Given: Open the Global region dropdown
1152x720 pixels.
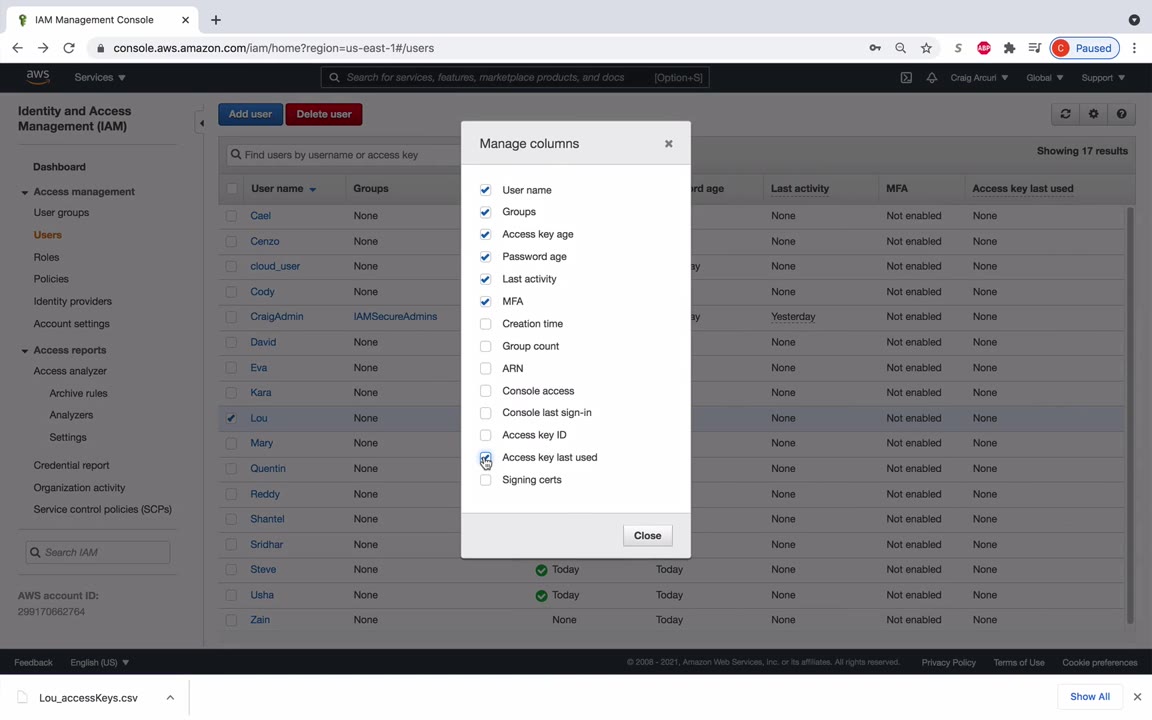Looking at the screenshot, I should tap(1045, 77).
